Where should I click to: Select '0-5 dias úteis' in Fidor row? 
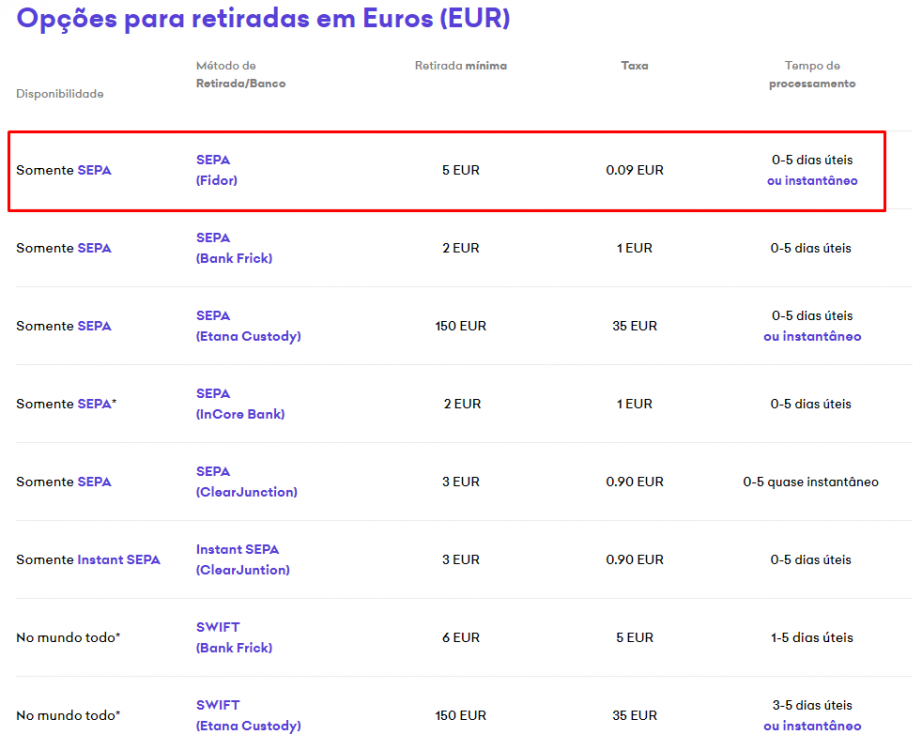coord(812,160)
